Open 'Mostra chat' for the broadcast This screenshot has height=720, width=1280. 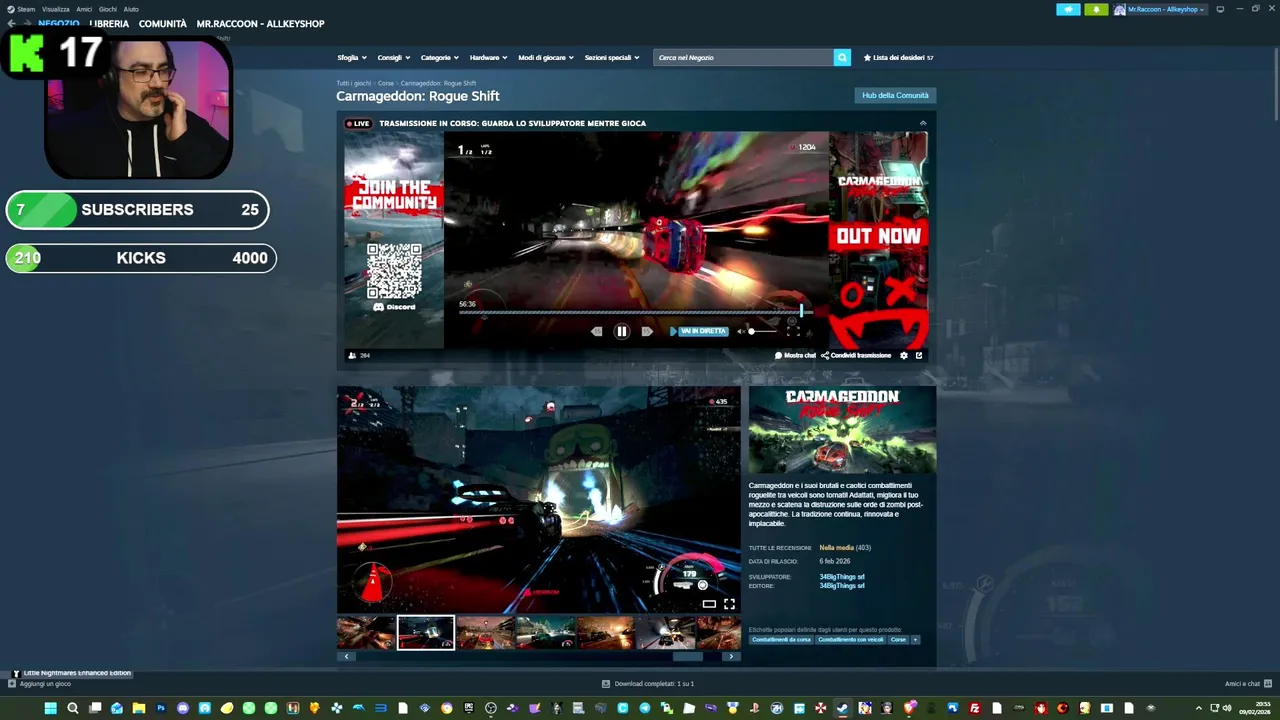click(x=795, y=355)
